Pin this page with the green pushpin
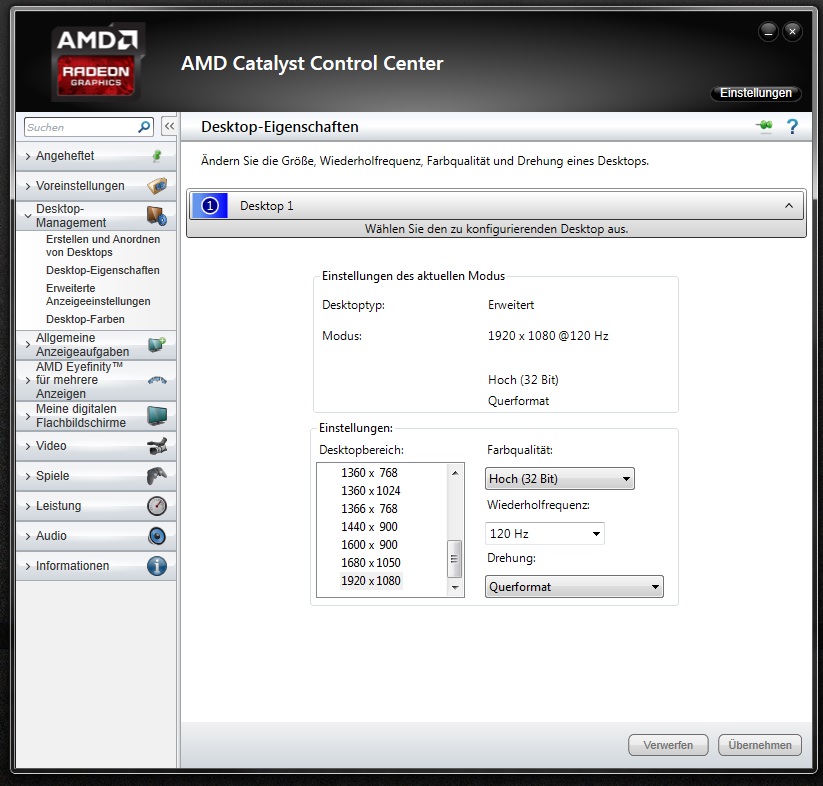This screenshot has width=823, height=786. click(764, 126)
